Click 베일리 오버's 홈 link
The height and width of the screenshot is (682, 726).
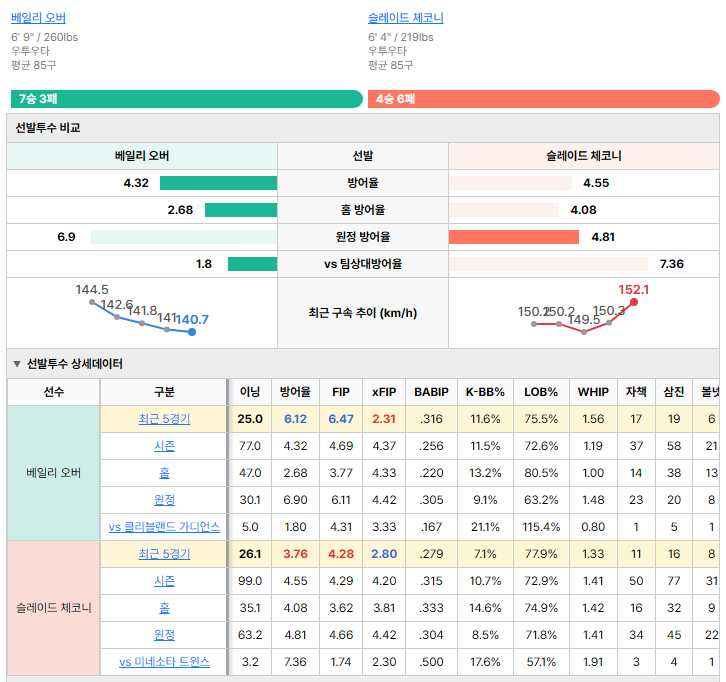point(164,473)
